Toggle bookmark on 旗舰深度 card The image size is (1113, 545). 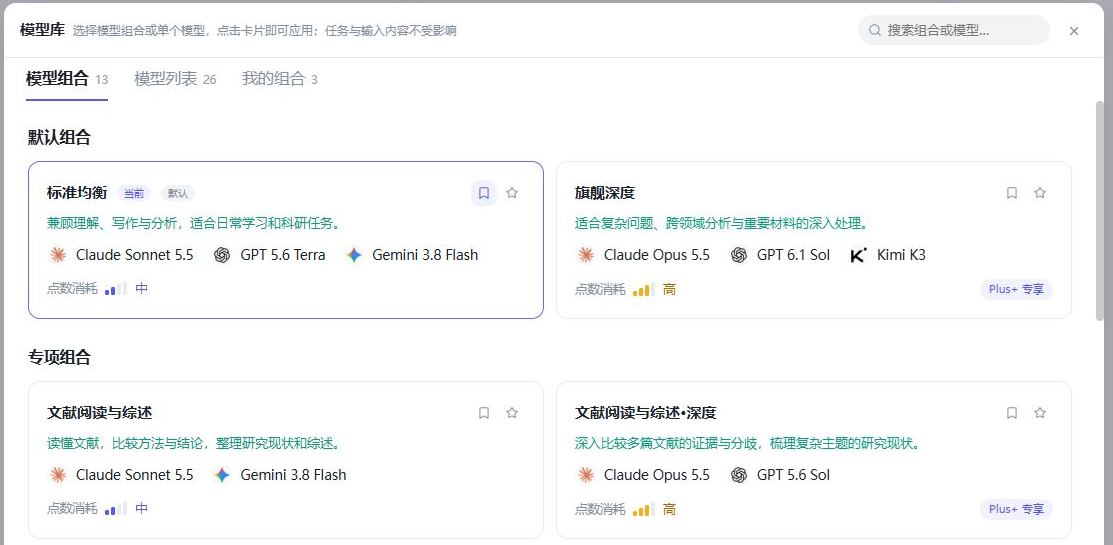pyautogui.click(x=1012, y=193)
